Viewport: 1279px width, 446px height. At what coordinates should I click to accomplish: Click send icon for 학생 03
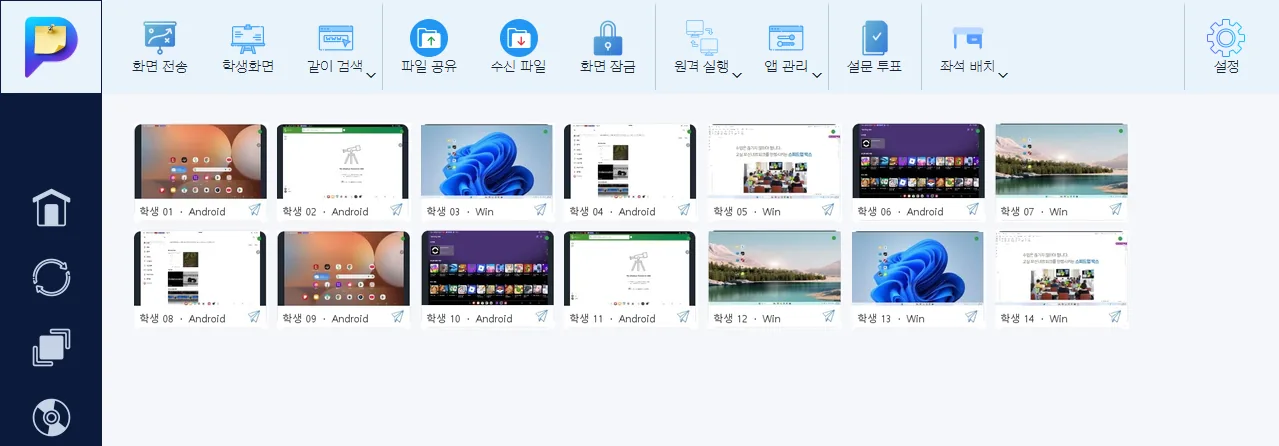(541, 210)
